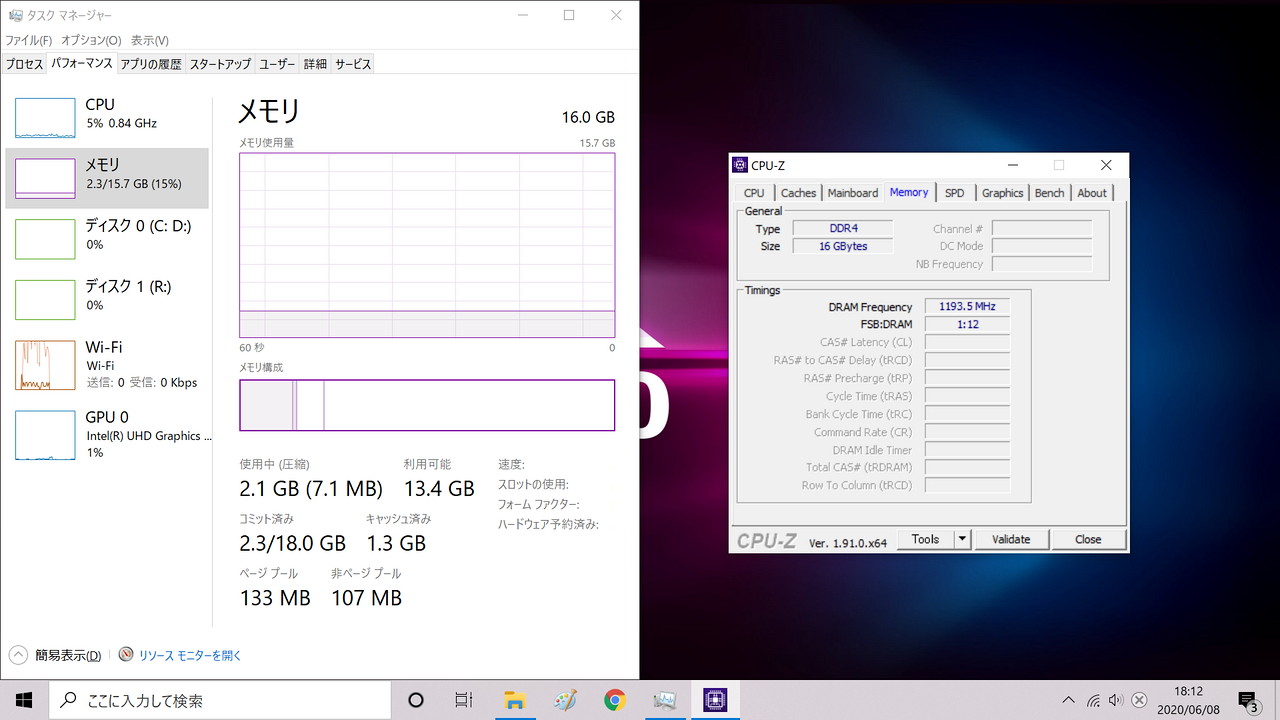
Task: Click the DRAM Frequency value field
Action: click(967, 307)
